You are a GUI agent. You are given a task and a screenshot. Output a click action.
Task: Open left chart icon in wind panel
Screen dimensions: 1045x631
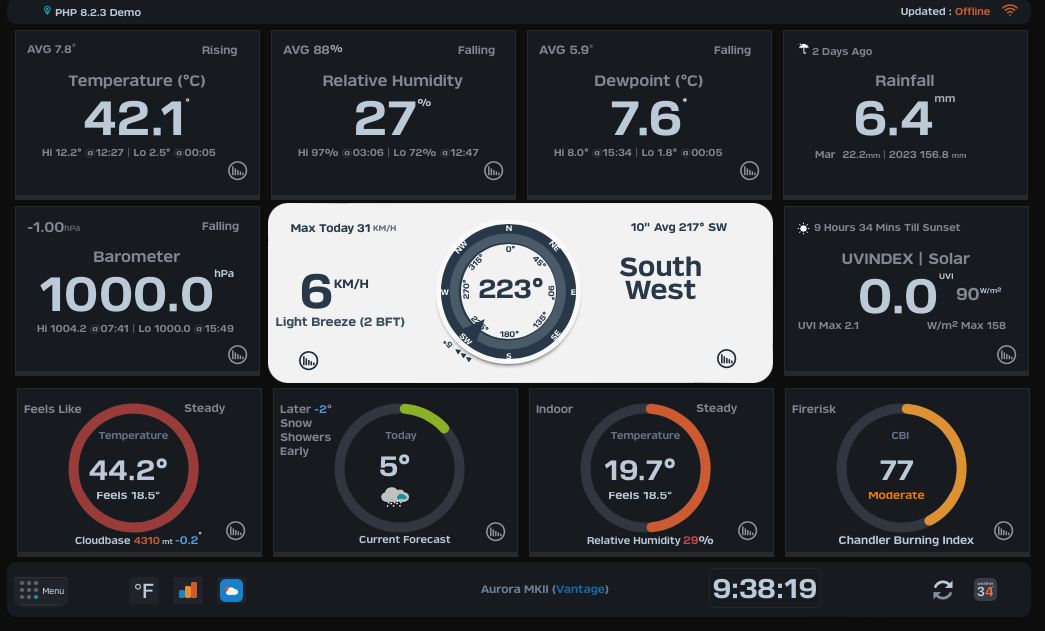point(309,360)
